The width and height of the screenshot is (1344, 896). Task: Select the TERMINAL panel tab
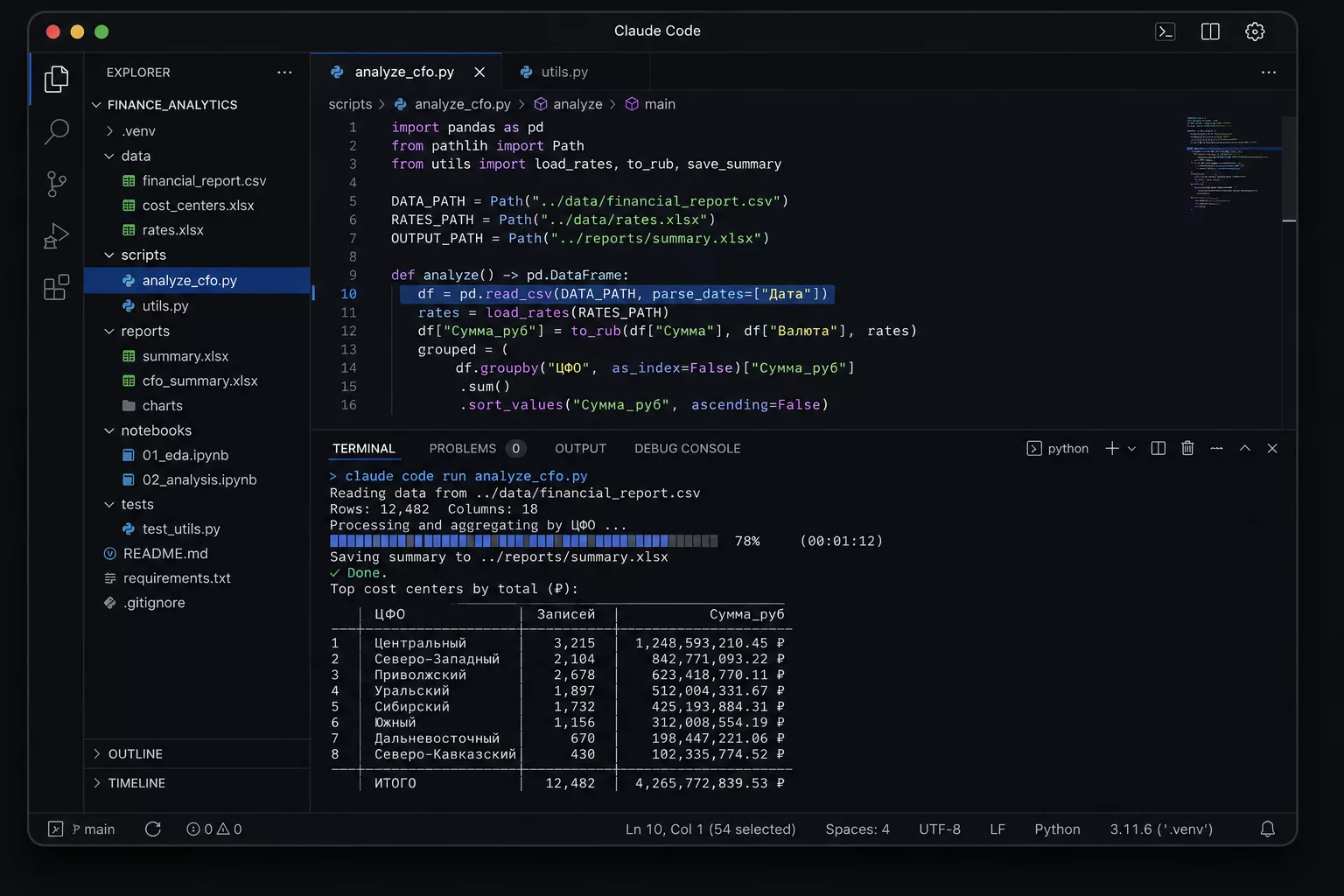[364, 448]
